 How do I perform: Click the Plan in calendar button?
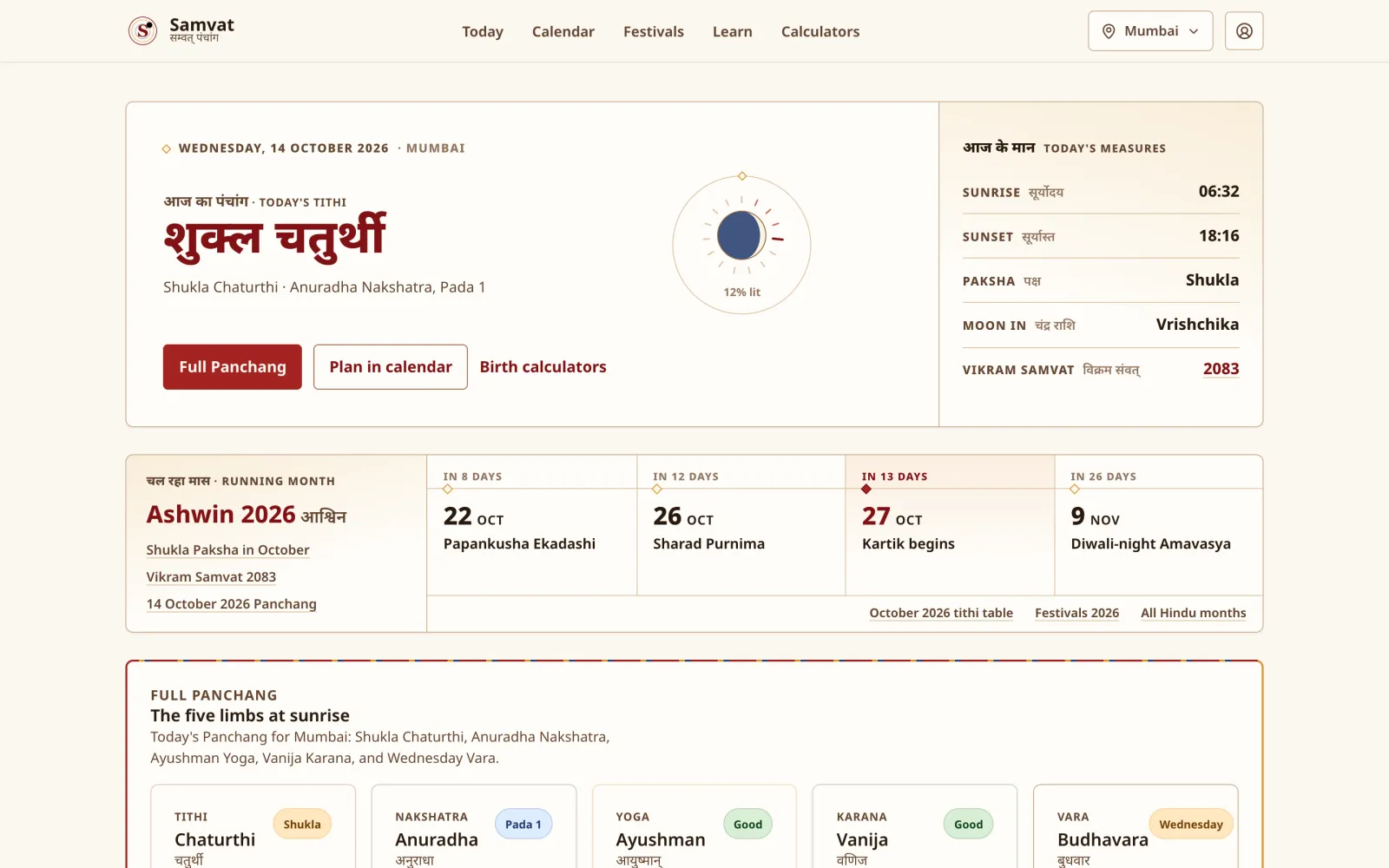(391, 367)
